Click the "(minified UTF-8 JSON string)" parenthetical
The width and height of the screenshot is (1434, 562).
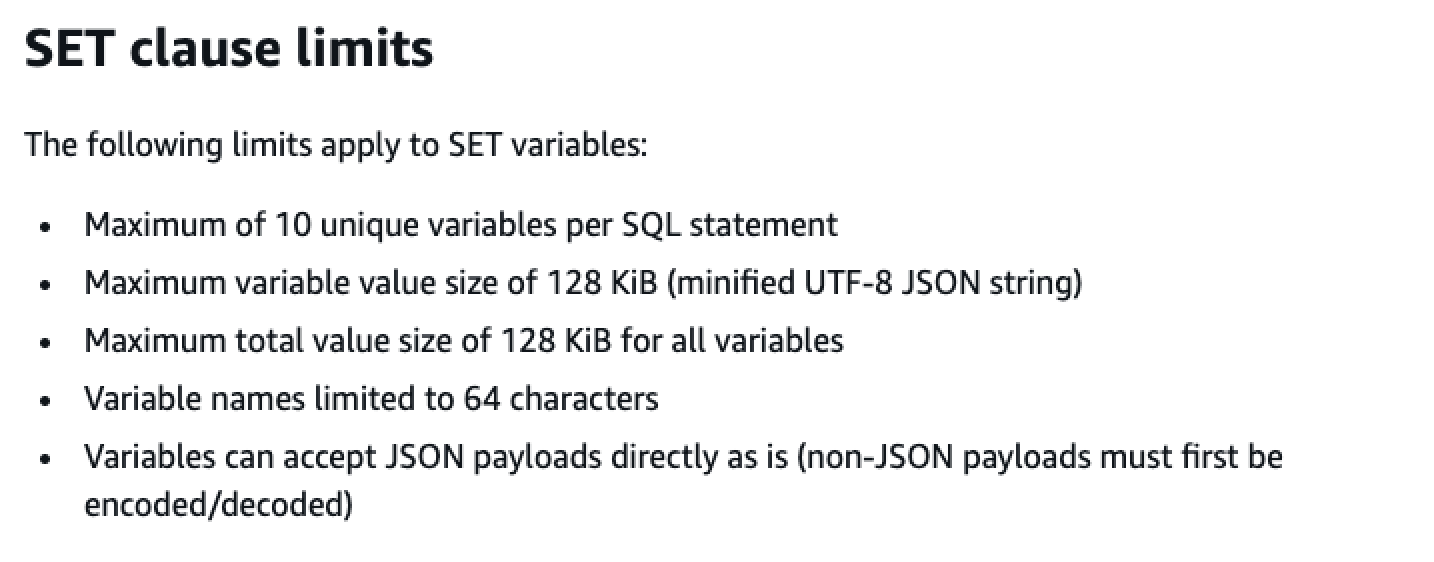pyautogui.click(x=873, y=283)
